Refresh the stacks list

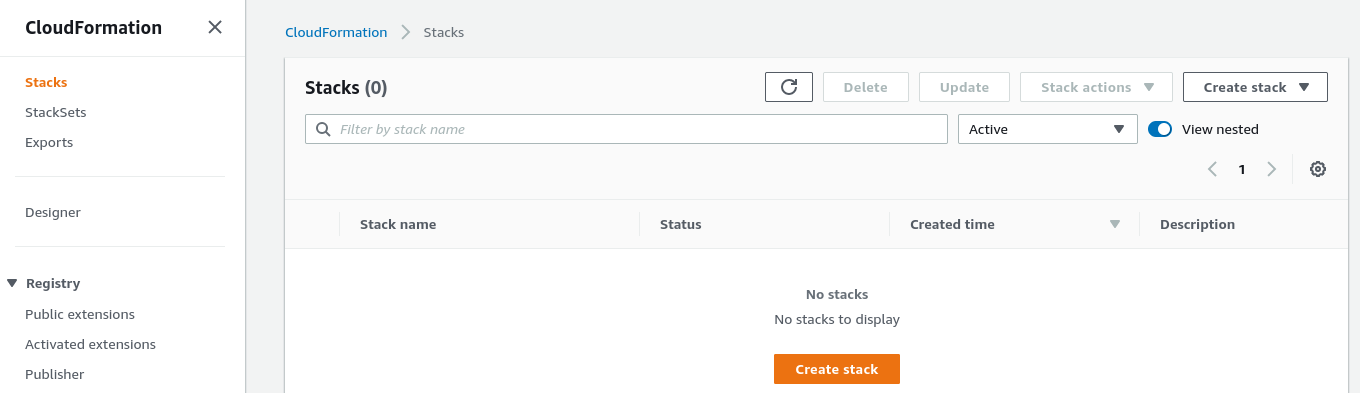point(789,87)
